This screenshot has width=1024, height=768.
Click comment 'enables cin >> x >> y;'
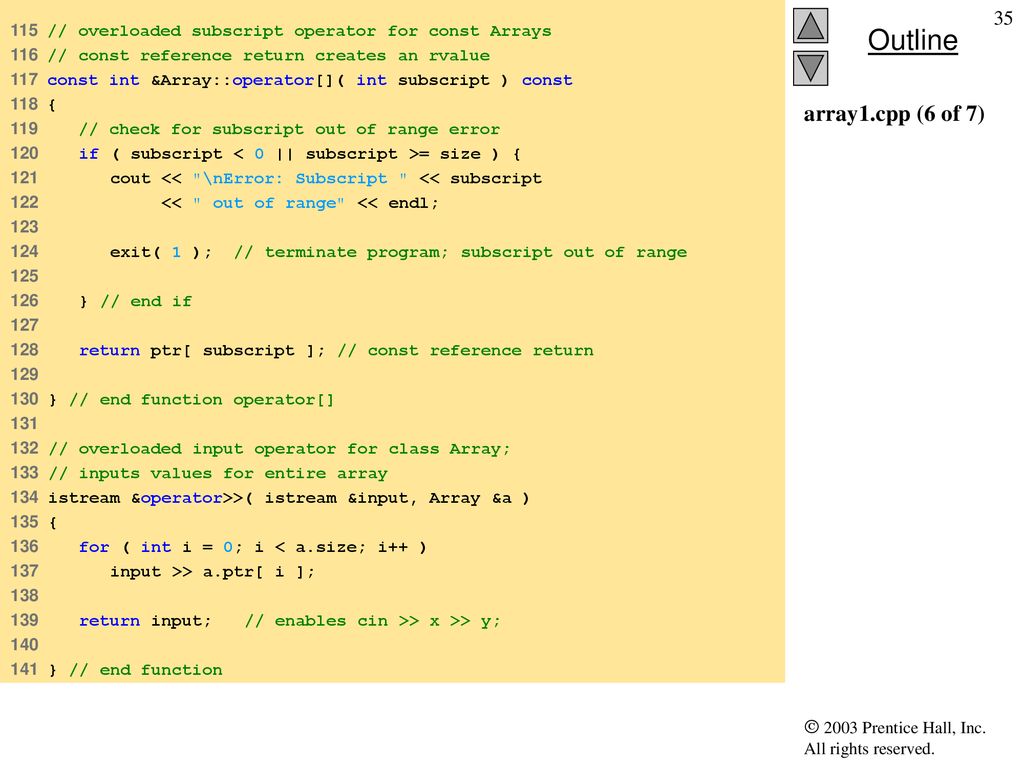372,621
